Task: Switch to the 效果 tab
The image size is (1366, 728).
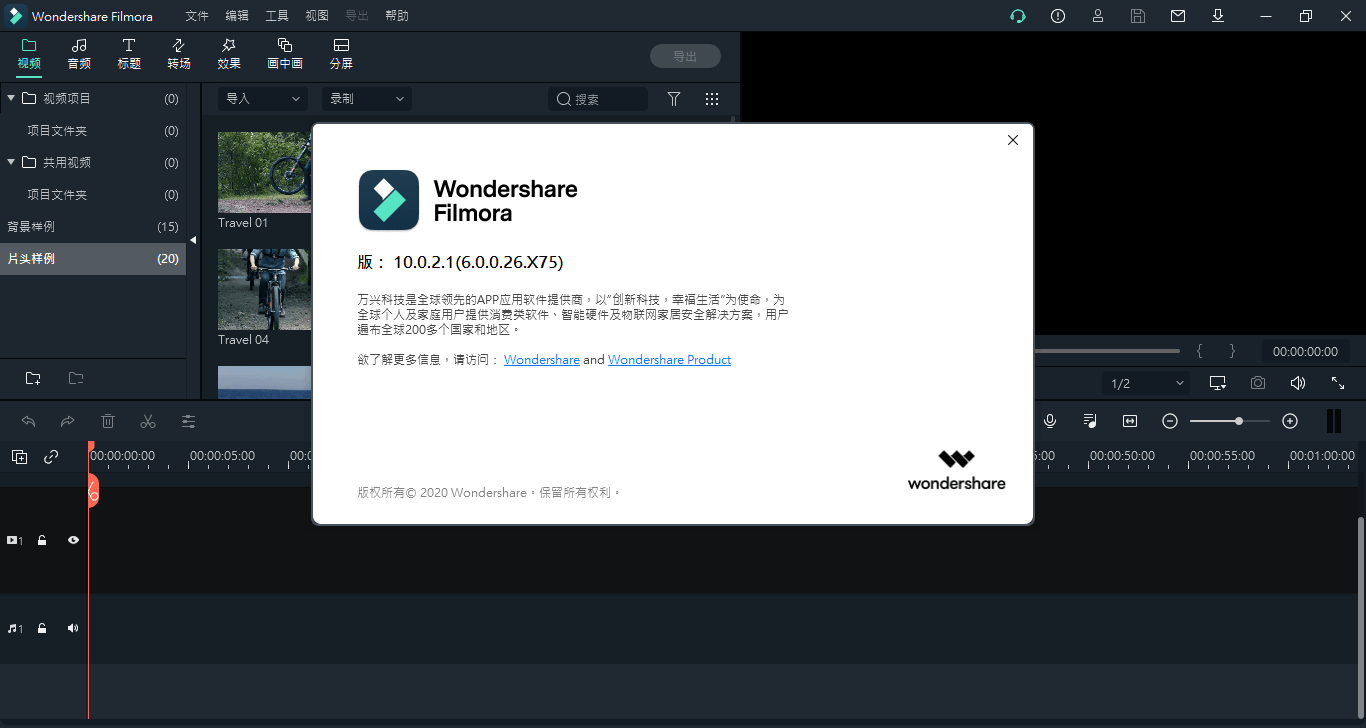Action: [229, 54]
